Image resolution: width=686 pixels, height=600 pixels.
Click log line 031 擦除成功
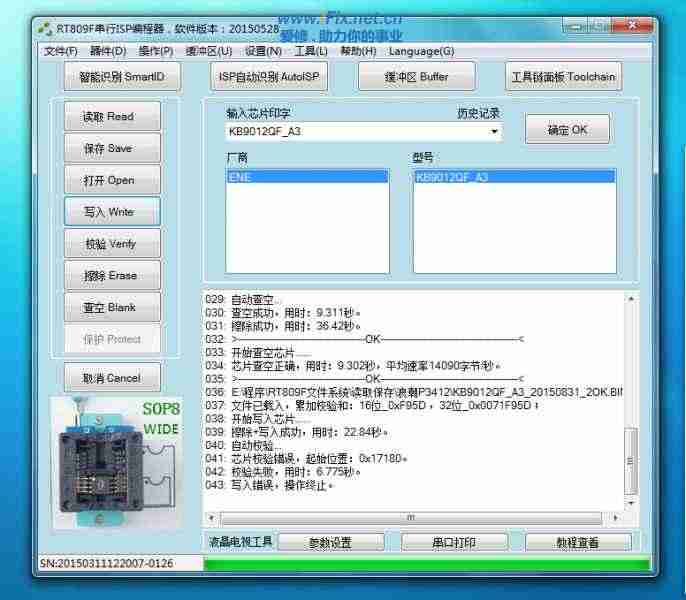[x=283, y=326]
